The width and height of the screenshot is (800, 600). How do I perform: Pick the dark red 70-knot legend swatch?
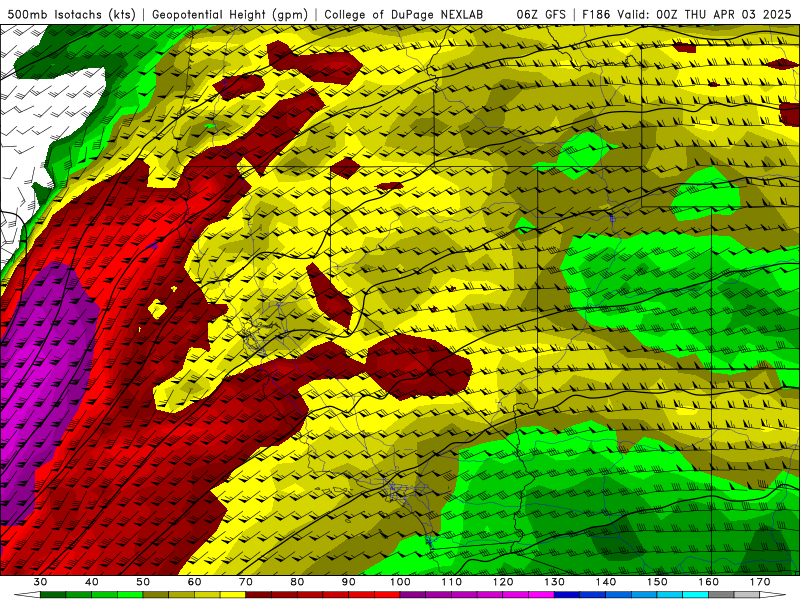click(258, 594)
